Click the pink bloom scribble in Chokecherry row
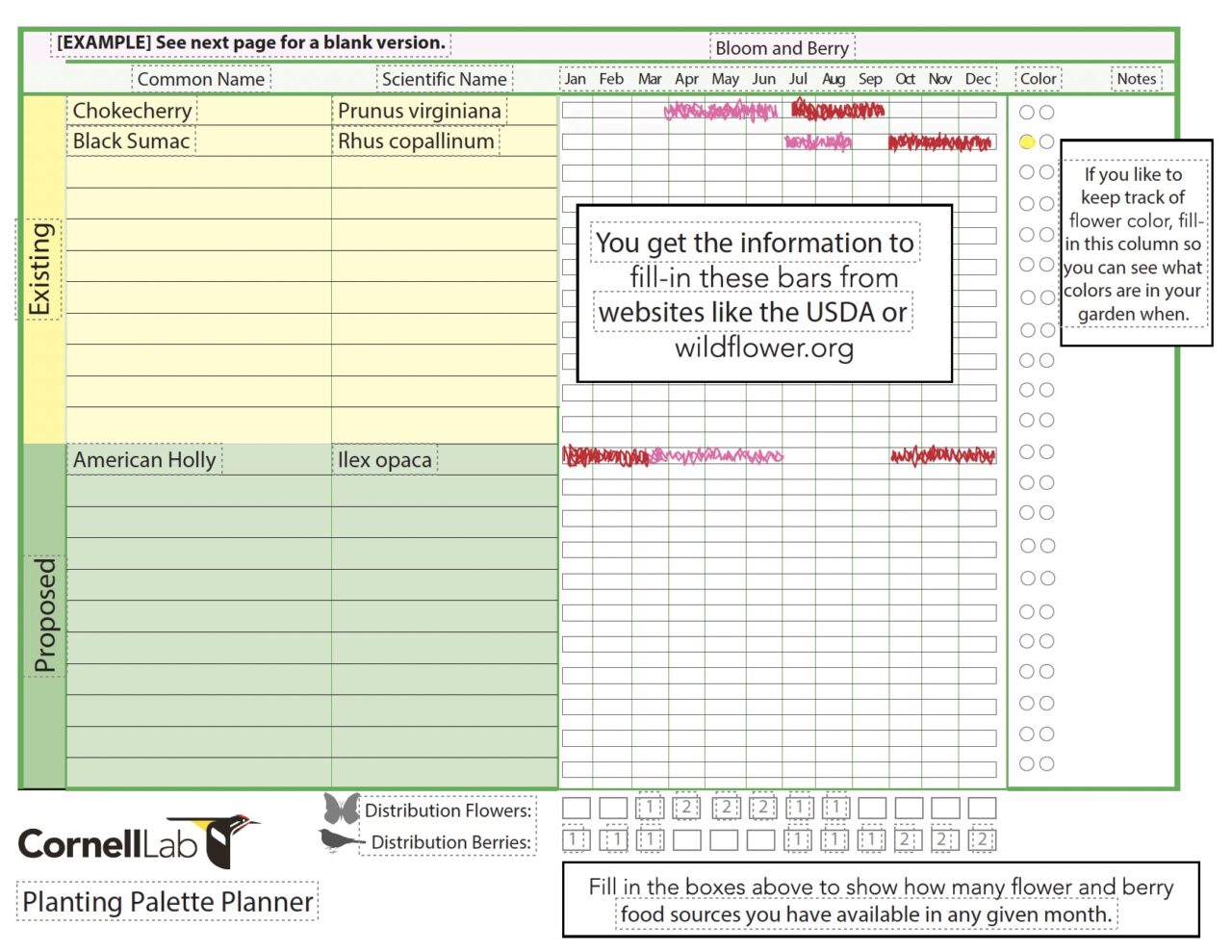This screenshot has height=952, width=1232. tap(720, 111)
